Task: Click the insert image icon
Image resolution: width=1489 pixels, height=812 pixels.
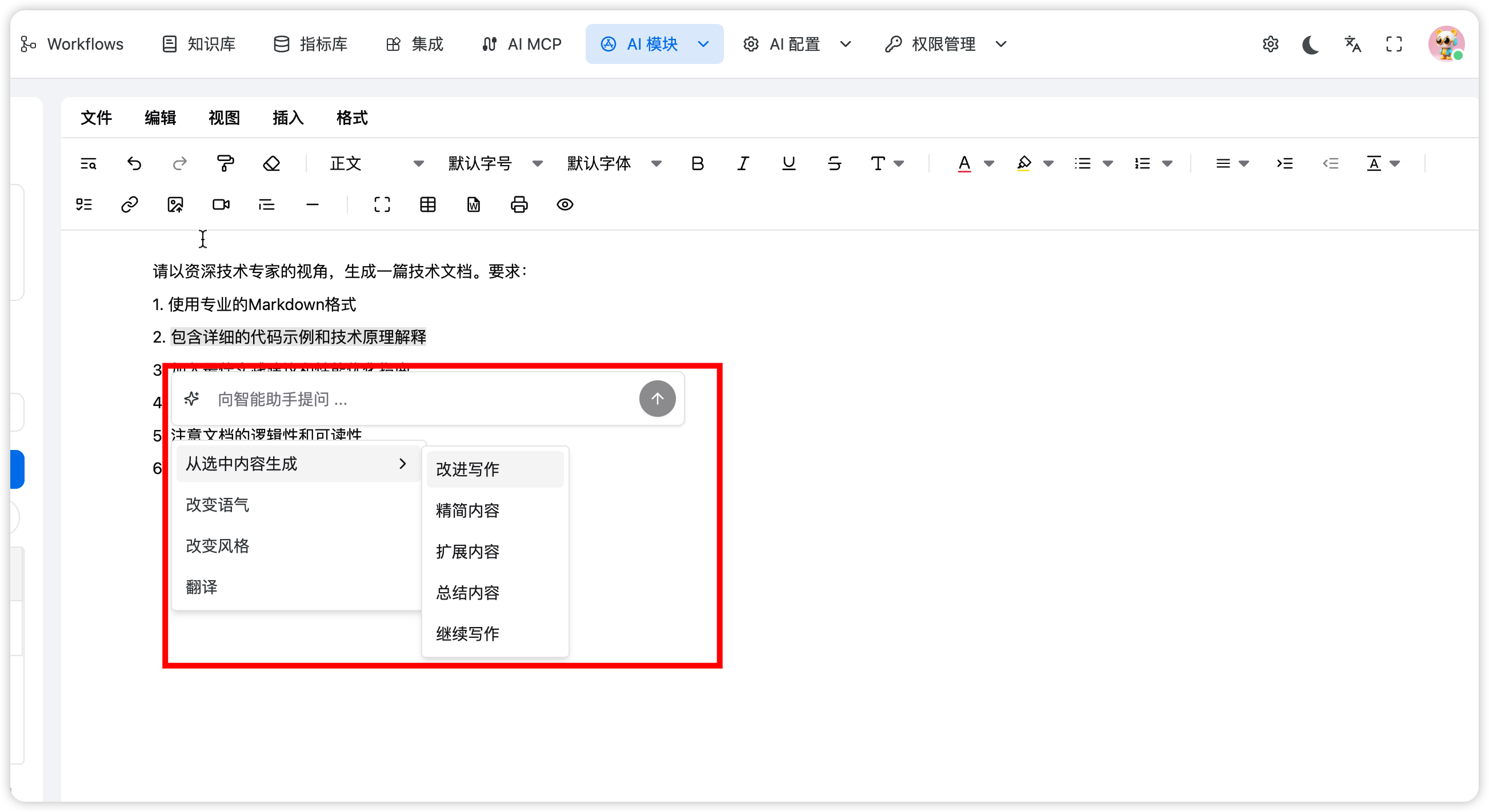Action: (x=175, y=204)
